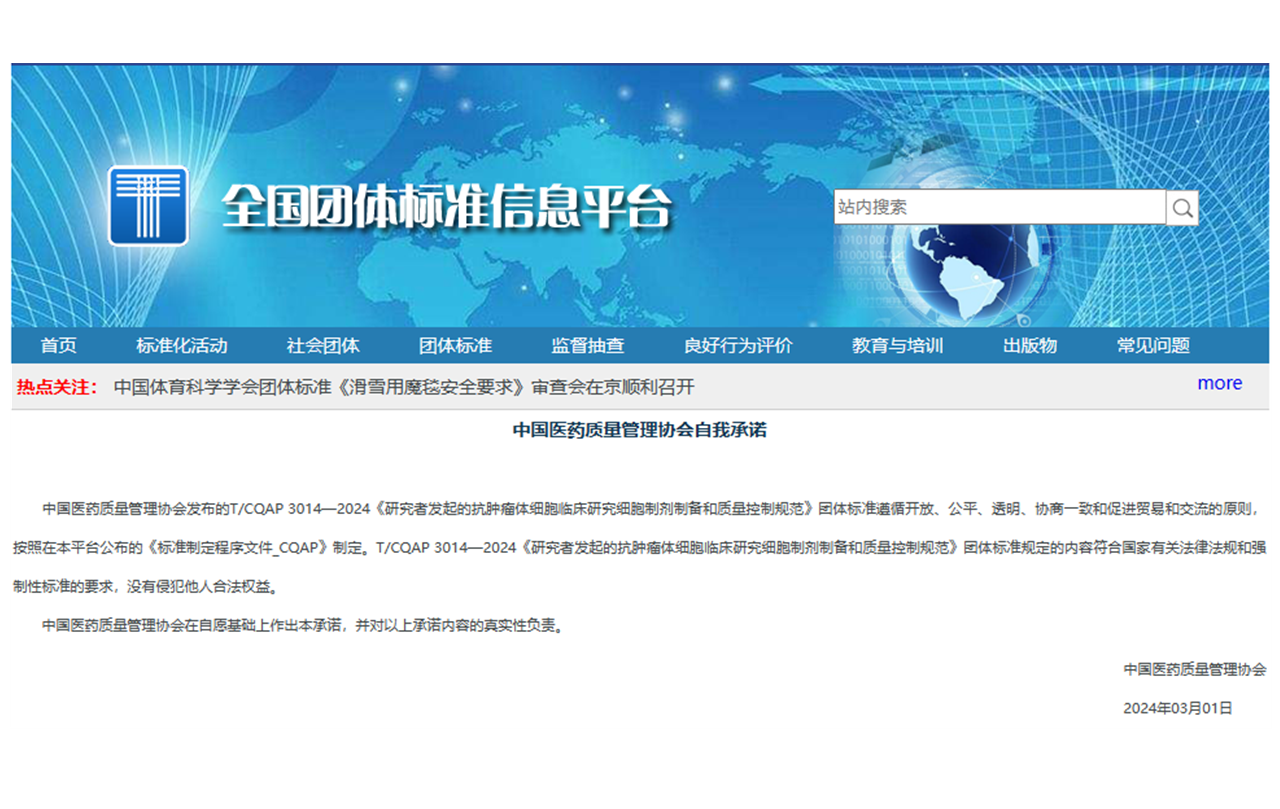This screenshot has height=809, width=1280.
Task: Click the 热点关注 label
Action: coord(57,387)
